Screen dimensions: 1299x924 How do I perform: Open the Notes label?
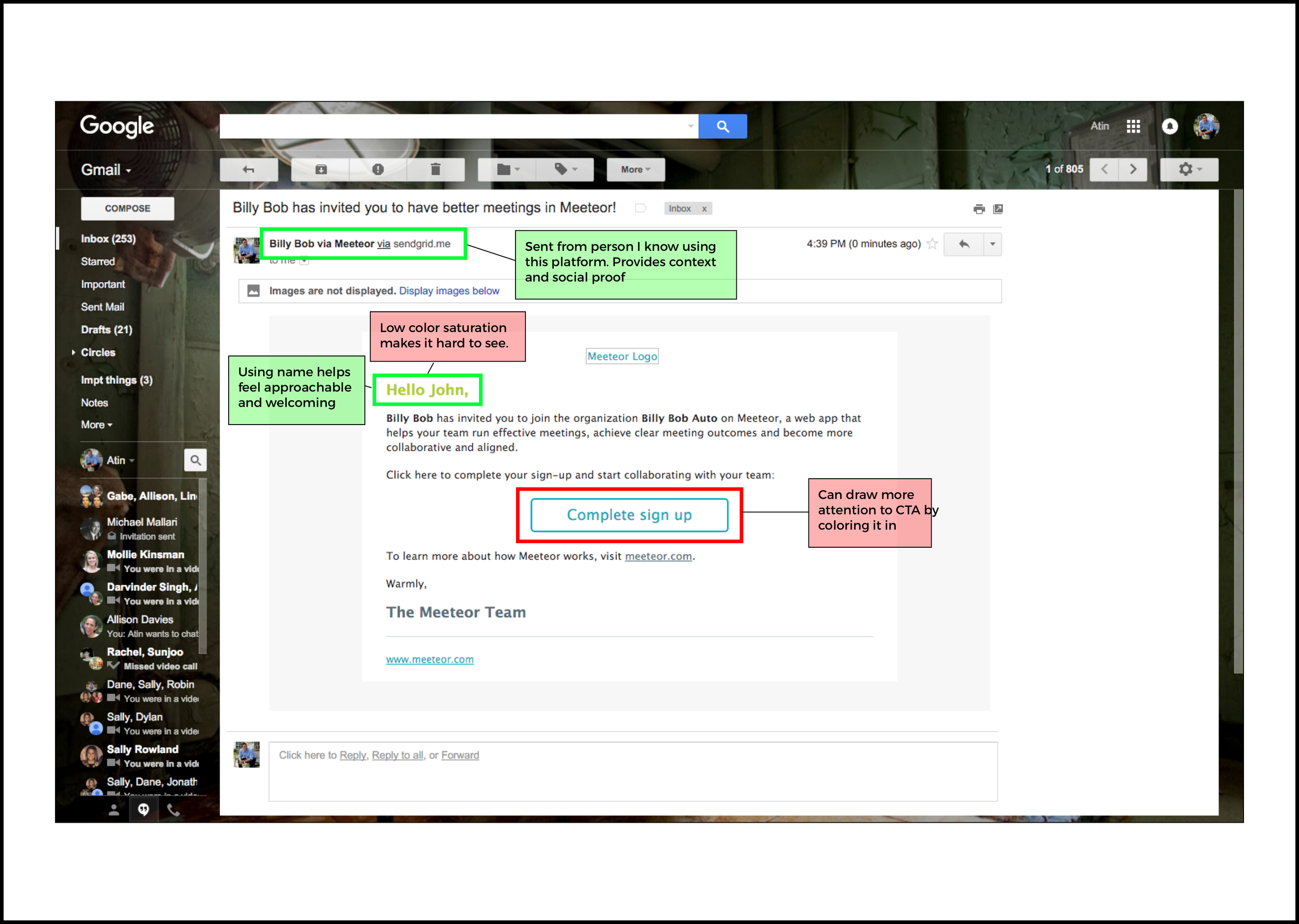point(95,402)
